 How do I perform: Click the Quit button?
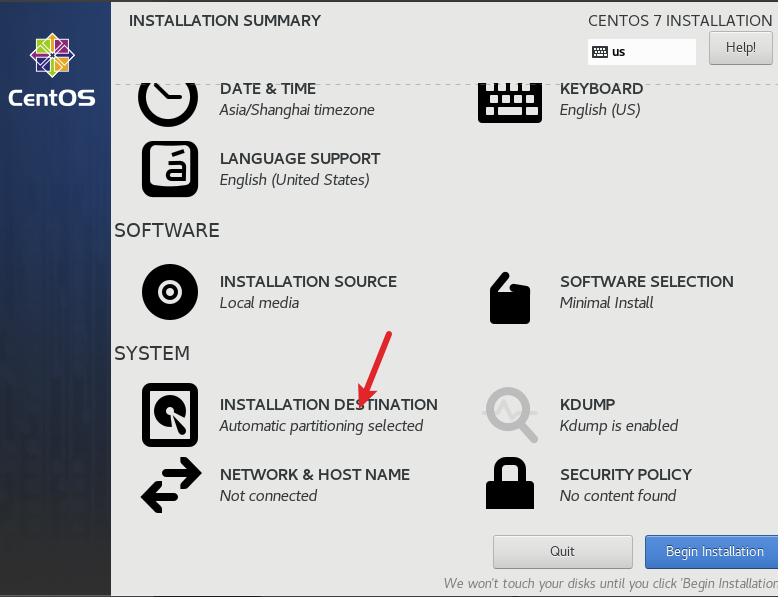tap(563, 551)
